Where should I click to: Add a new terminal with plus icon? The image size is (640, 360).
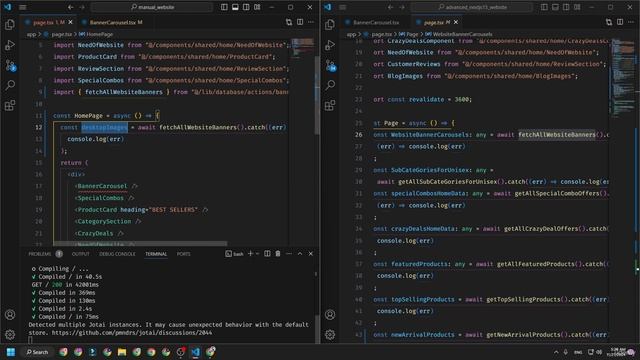coord(250,253)
